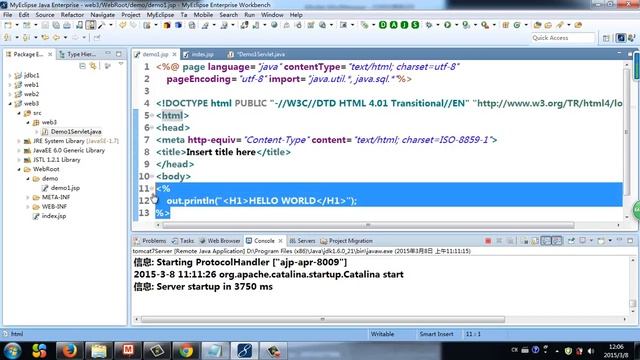Open the Refactor menu
Image resolution: width=640 pixels, height=360 pixels.
click(x=72, y=15)
